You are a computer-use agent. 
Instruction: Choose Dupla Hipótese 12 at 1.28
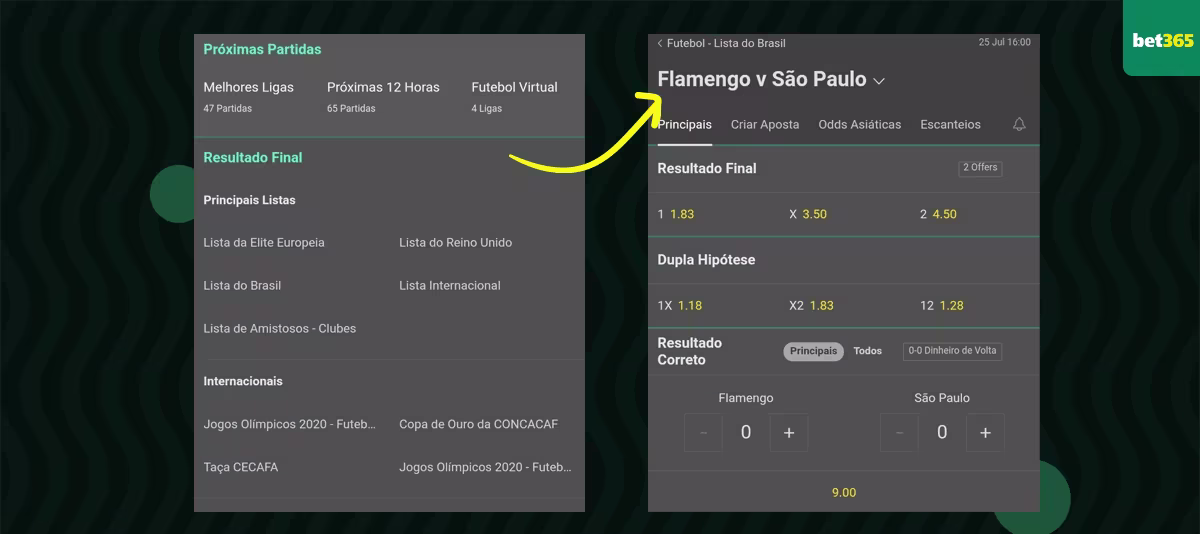(942, 305)
